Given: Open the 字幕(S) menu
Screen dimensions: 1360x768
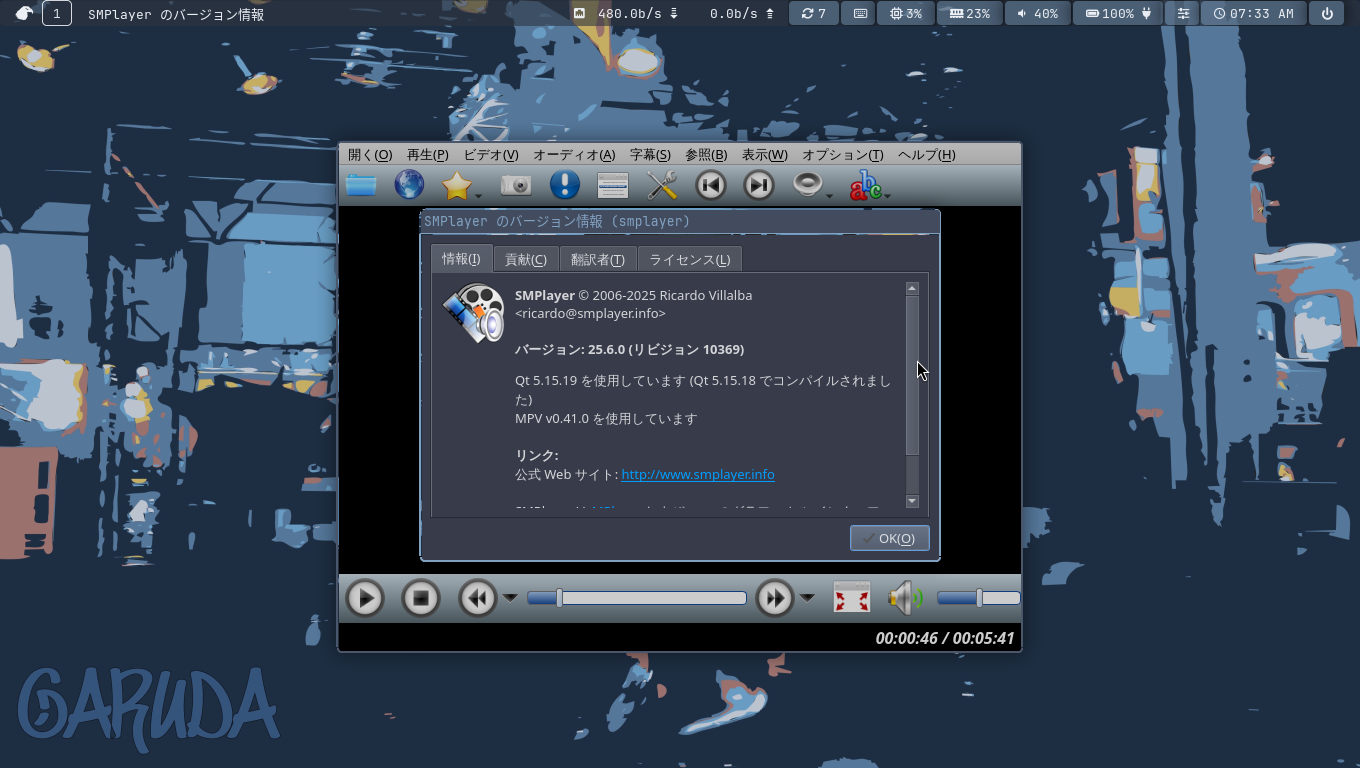Looking at the screenshot, I should [650, 155].
